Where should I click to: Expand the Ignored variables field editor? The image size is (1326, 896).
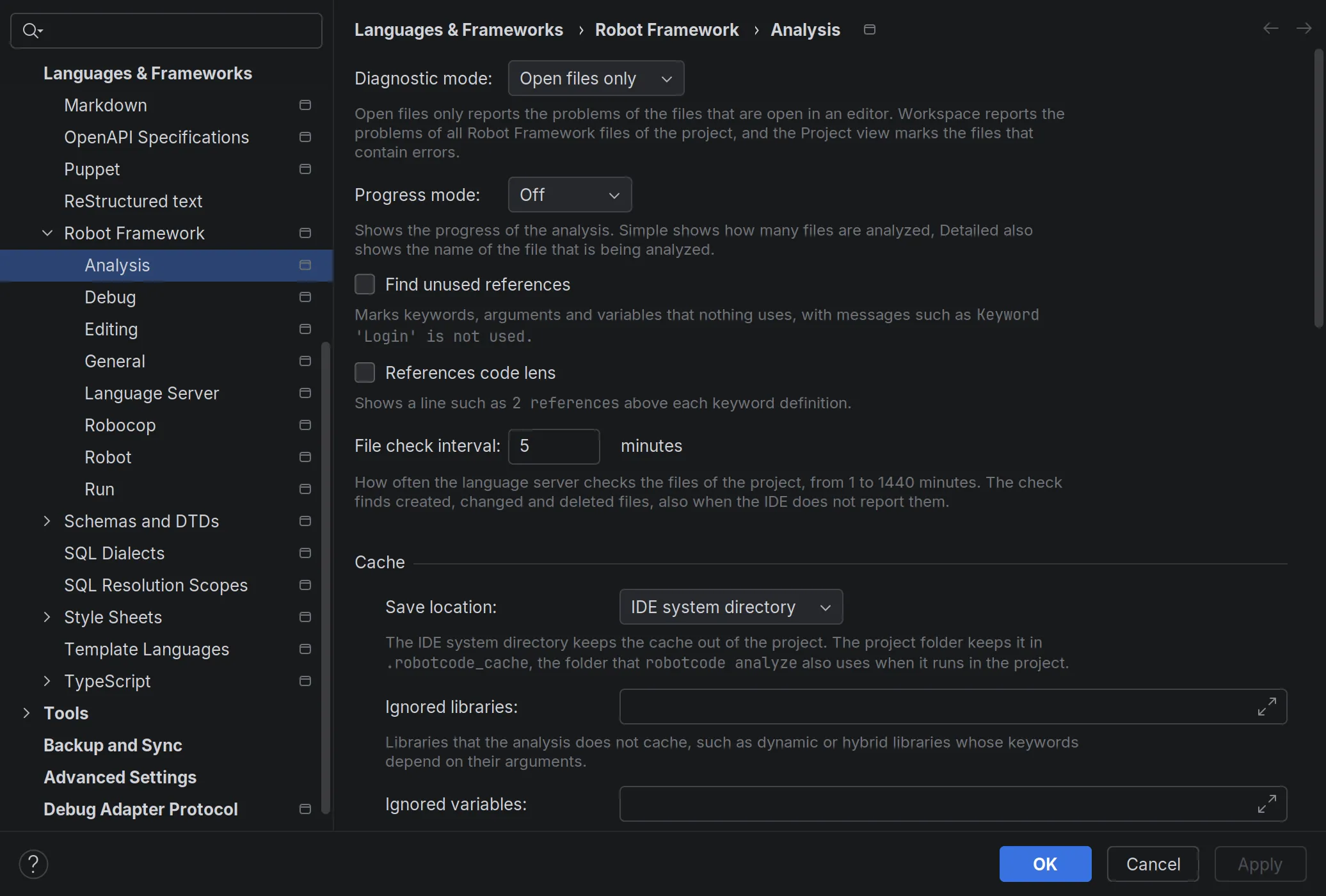(x=1267, y=804)
